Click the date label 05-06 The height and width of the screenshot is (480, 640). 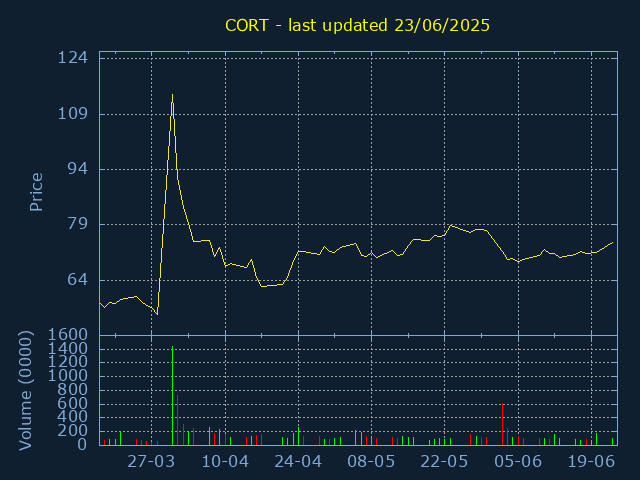[518, 462]
